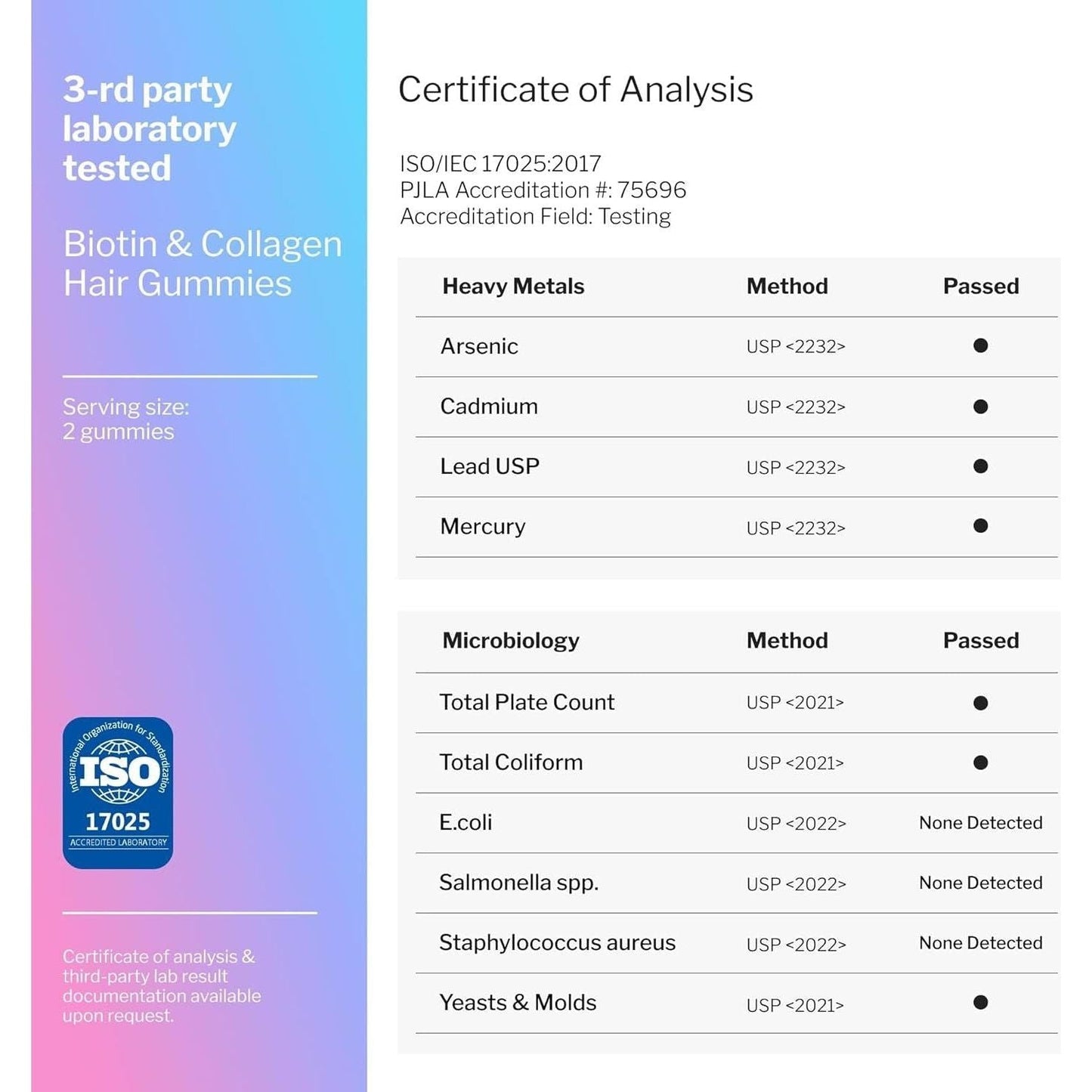Click the ISO 17025 accredited laboratory badge
Viewport: 1092px width, 1092px height.
[x=118, y=793]
